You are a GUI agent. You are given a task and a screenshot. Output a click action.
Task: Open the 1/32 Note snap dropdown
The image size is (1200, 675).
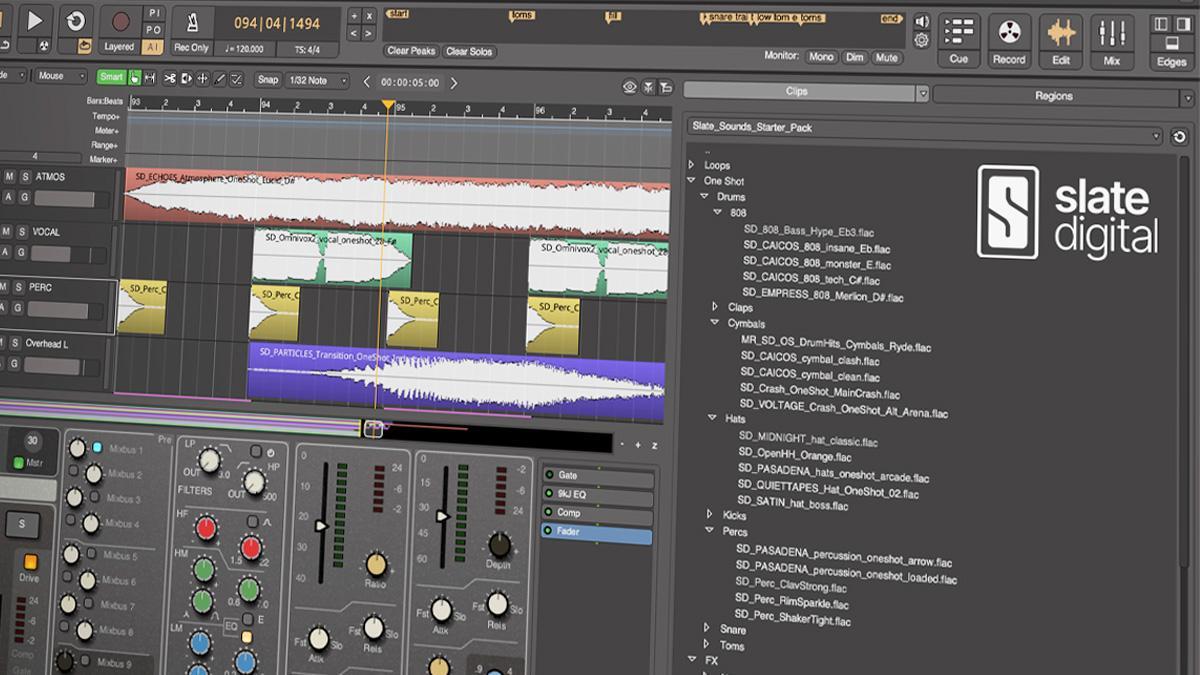pyautogui.click(x=317, y=80)
